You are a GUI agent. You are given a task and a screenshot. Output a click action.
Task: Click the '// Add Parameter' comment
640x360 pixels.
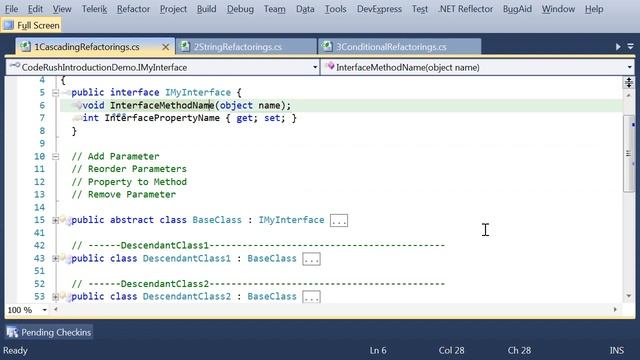coord(116,156)
